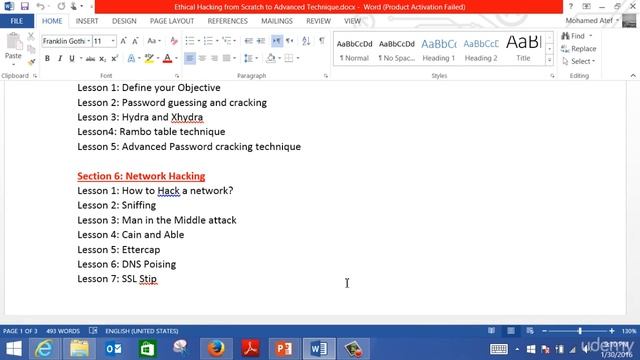The width and height of the screenshot is (640, 360).
Task: Click the proofing errors icon in the status bar
Action: [x=93, y=331]
